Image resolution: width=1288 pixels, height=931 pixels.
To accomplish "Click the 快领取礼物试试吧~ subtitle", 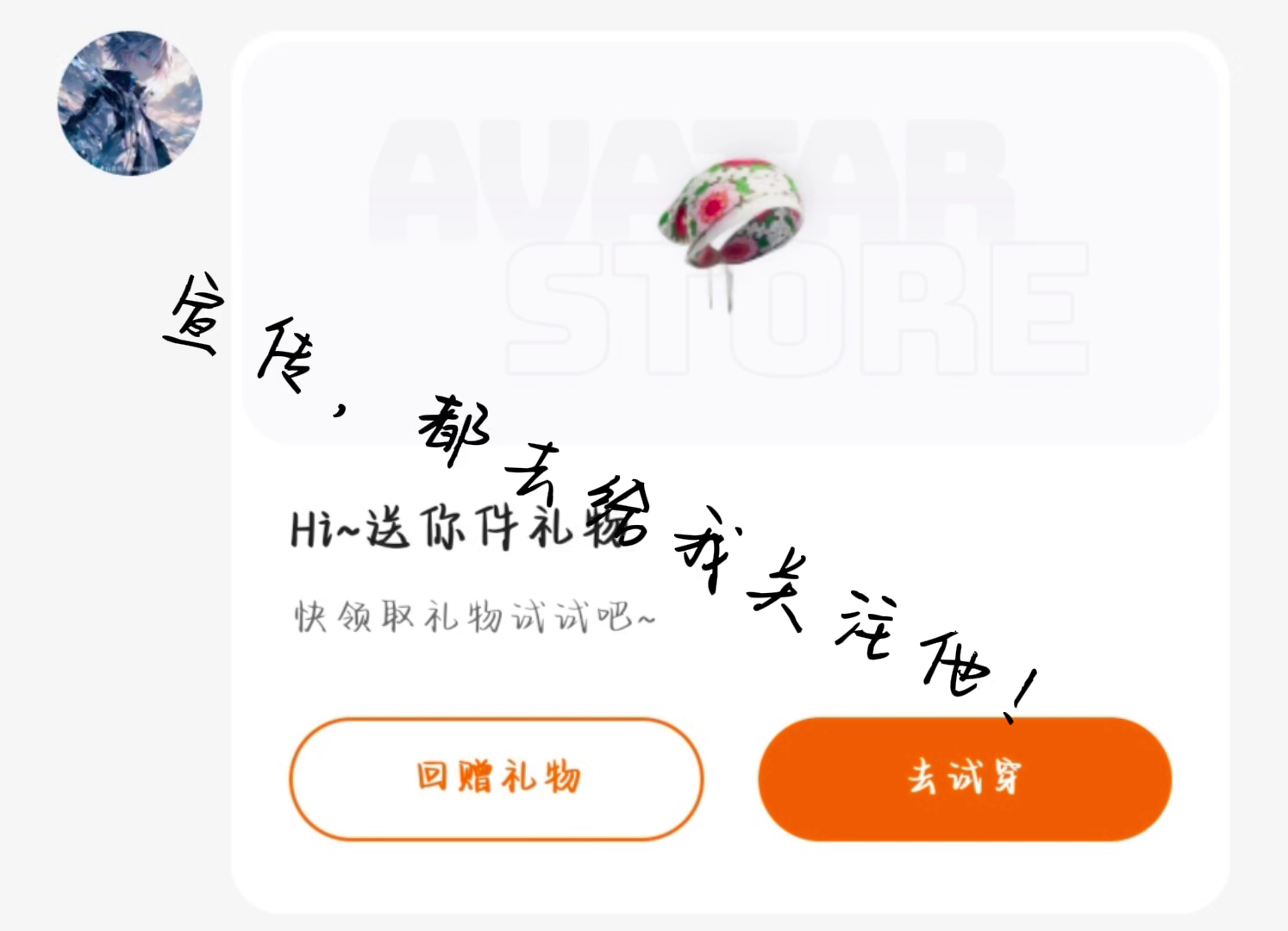I will pos(475,616).
